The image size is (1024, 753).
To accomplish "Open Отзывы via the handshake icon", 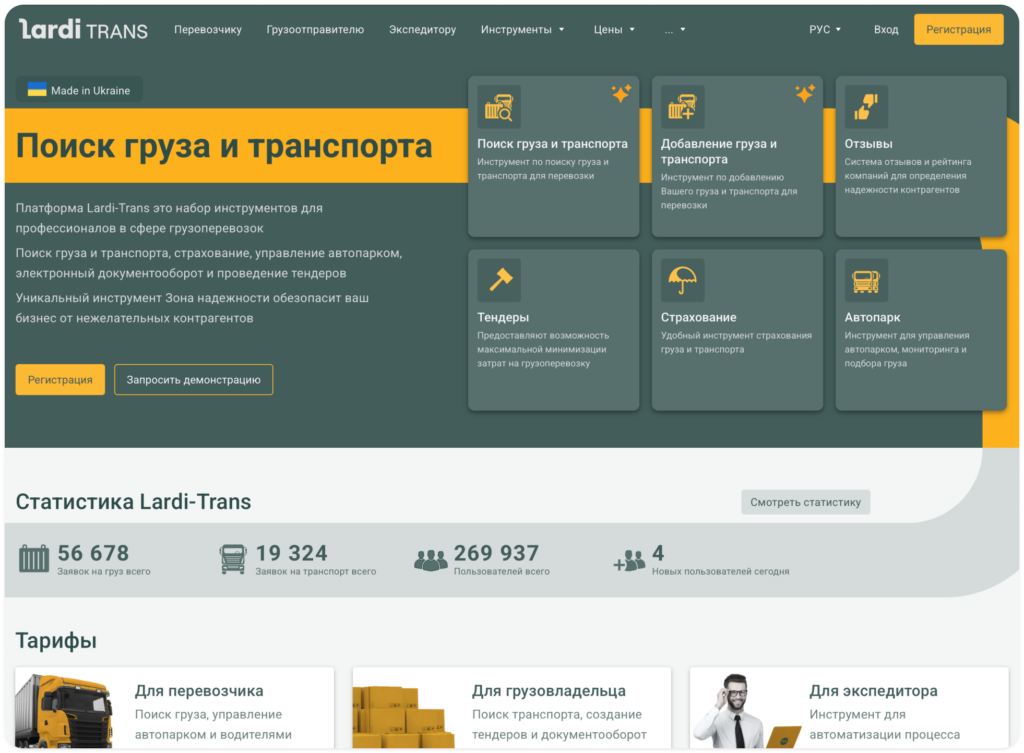I will [x=868, y=105].
